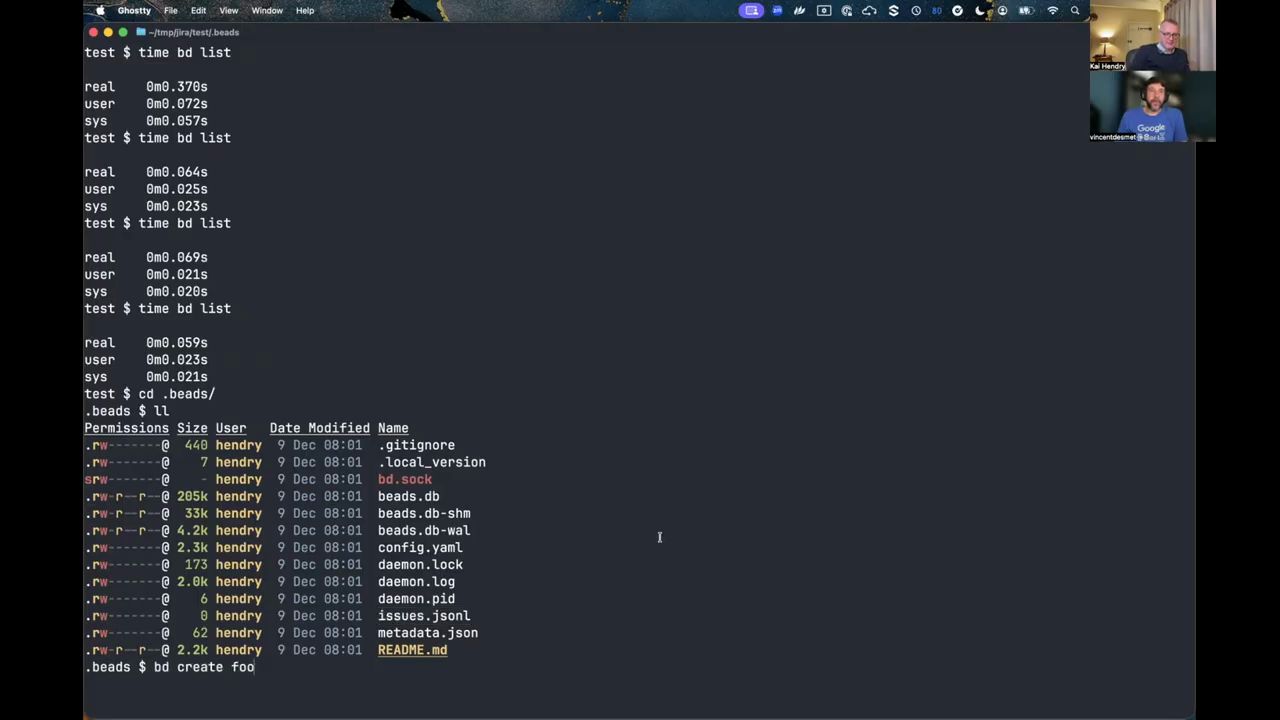
Task: Open the Wi-Fi status icon
Action: coord(1052,11)
